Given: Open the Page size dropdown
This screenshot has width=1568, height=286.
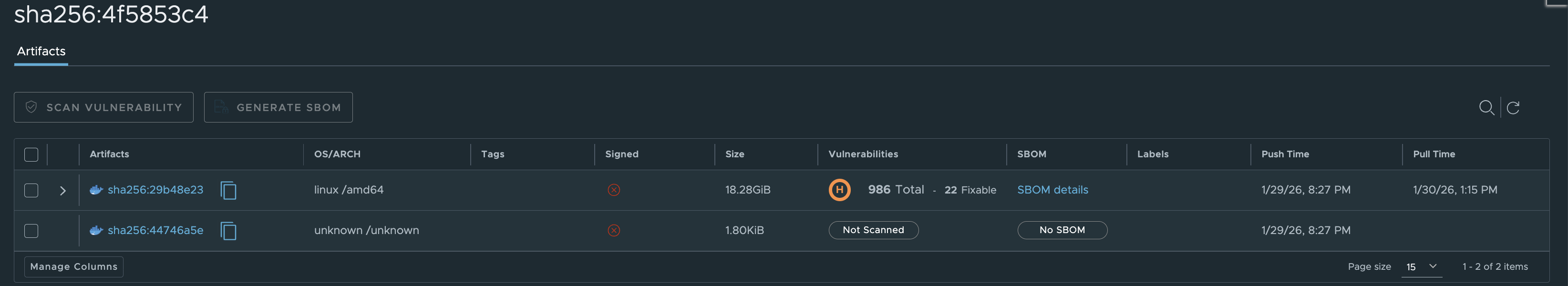Looking at the screenshot, I should coord(1421,266).
